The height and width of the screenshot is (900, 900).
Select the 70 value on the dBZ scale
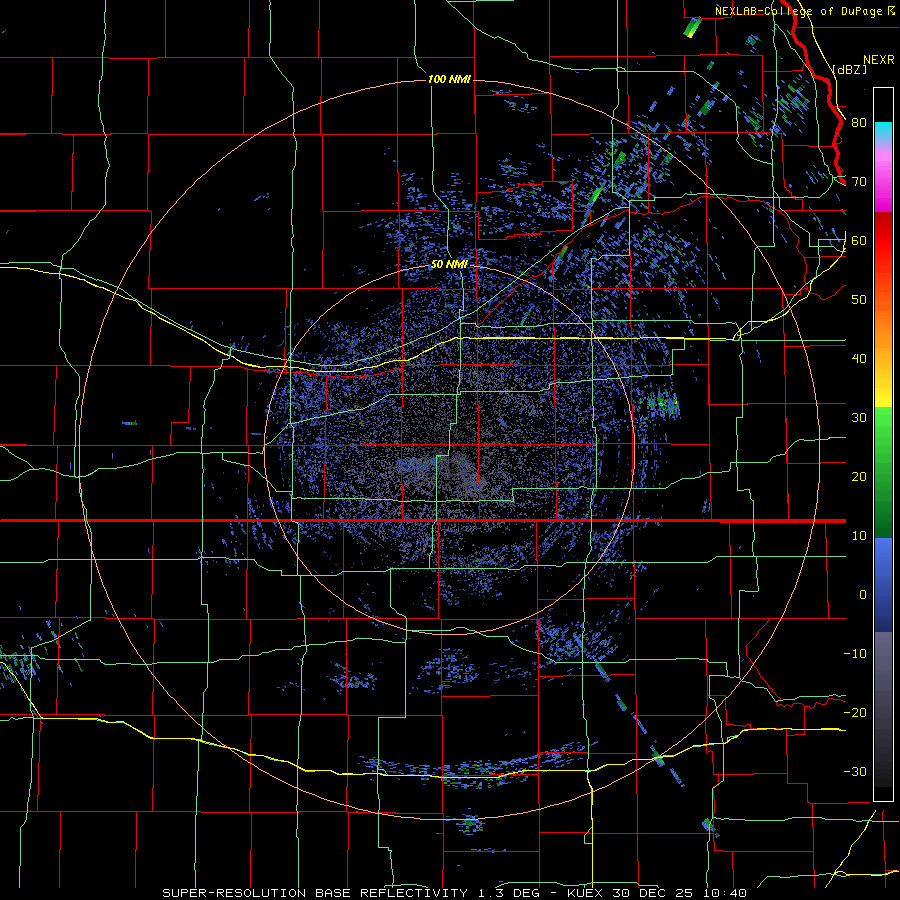[859, 182]
